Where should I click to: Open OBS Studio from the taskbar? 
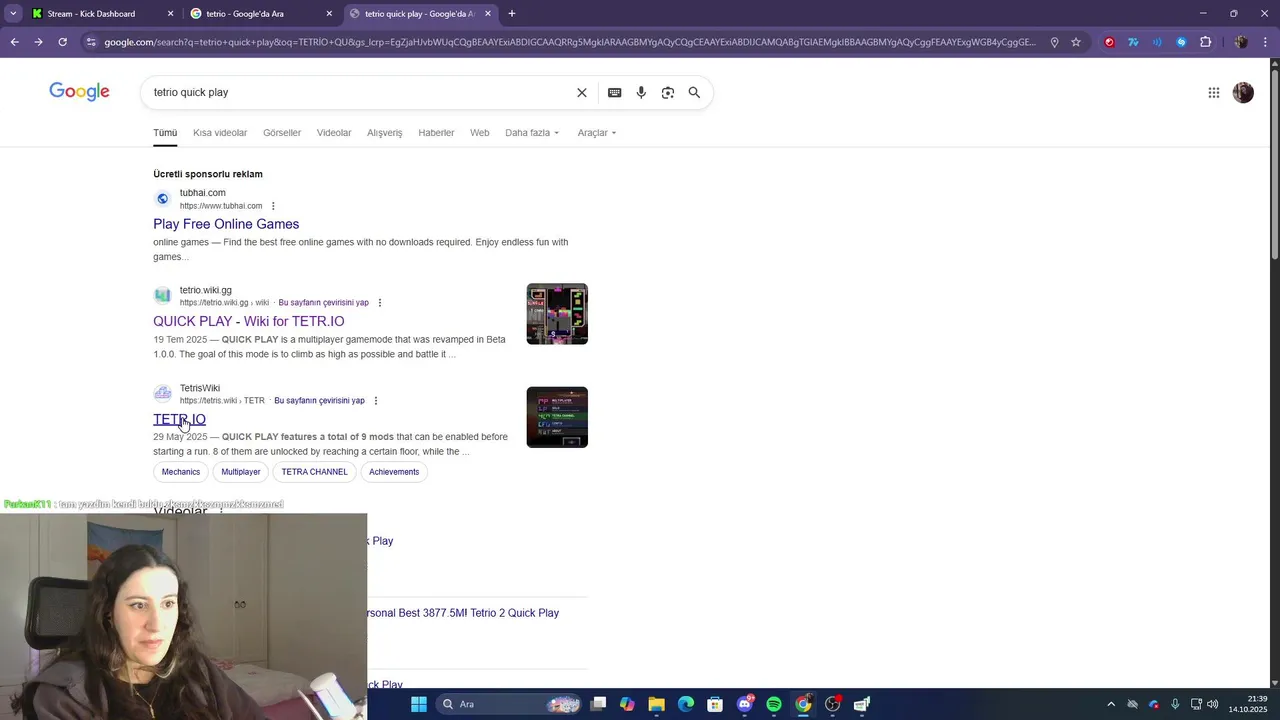tap(832, 704)
